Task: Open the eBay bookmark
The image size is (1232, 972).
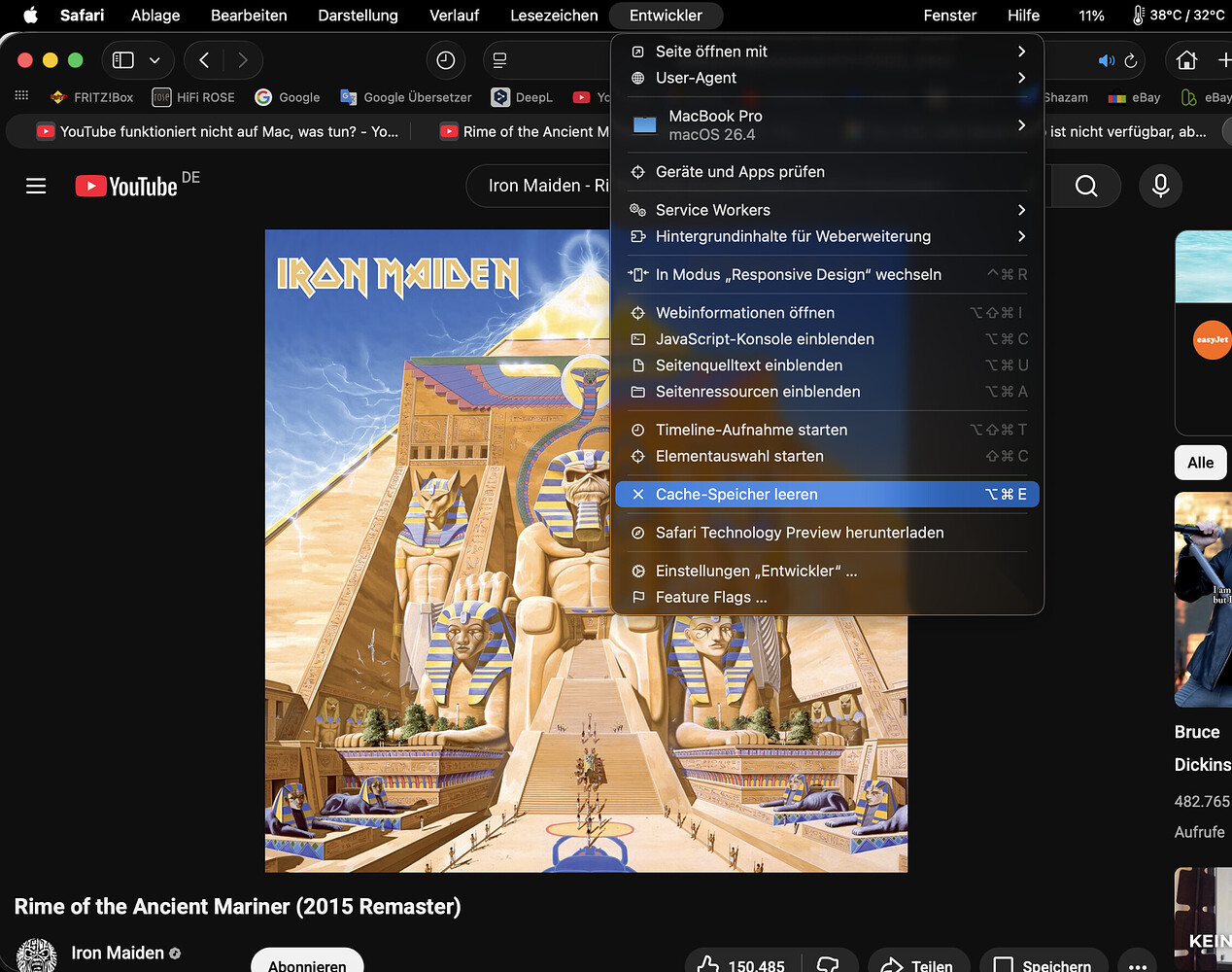Action: (1134, 97)
